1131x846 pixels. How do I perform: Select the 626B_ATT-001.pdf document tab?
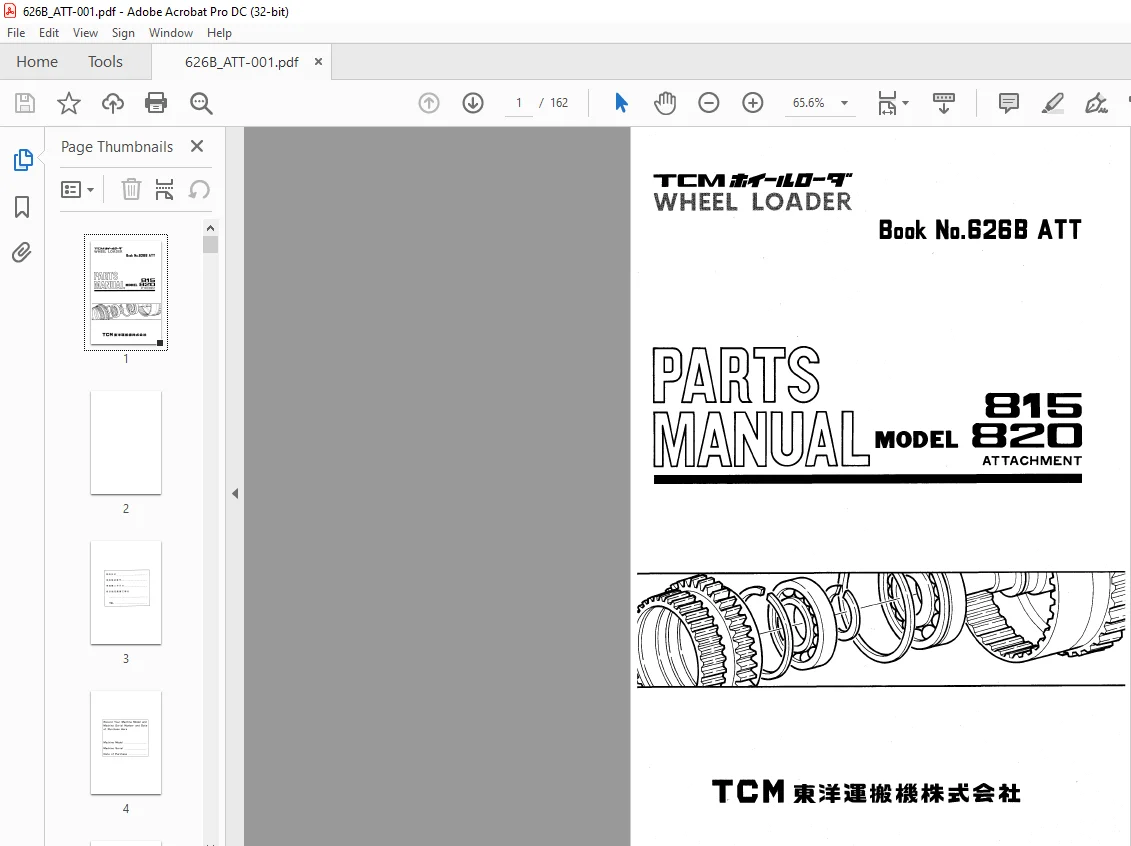242,62
